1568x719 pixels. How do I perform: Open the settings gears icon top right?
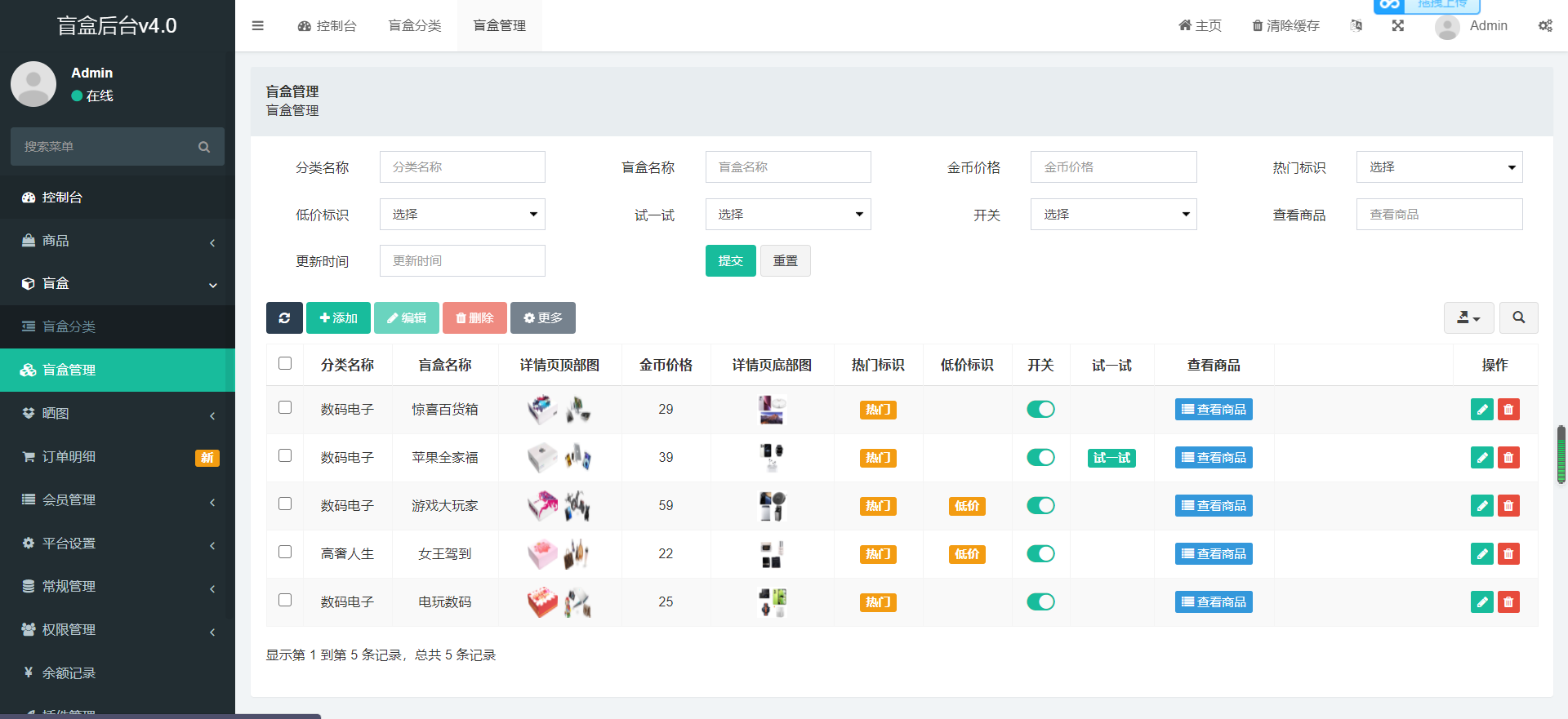pos(1545,25)
